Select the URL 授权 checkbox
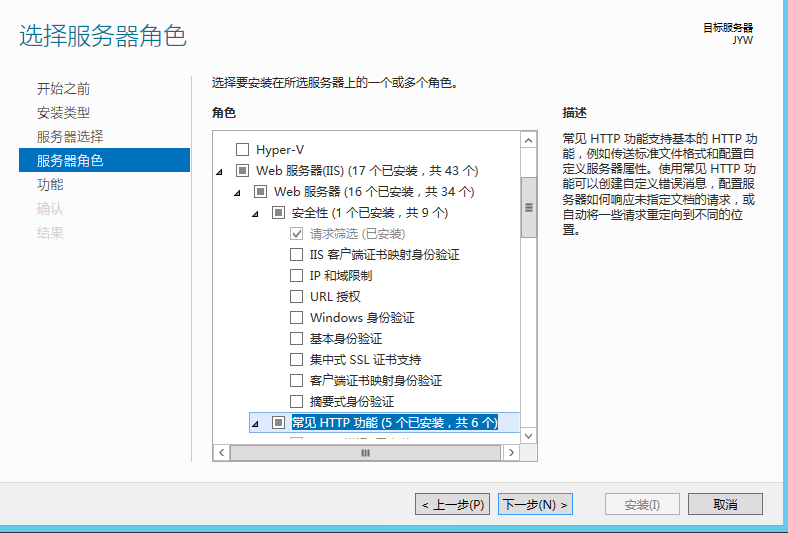The width and height of the screenshot is (788, 533). [296, 297]
